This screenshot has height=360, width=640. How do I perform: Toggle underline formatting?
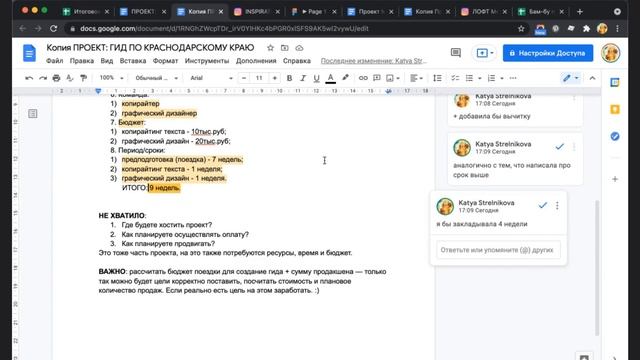coord(316,78)
